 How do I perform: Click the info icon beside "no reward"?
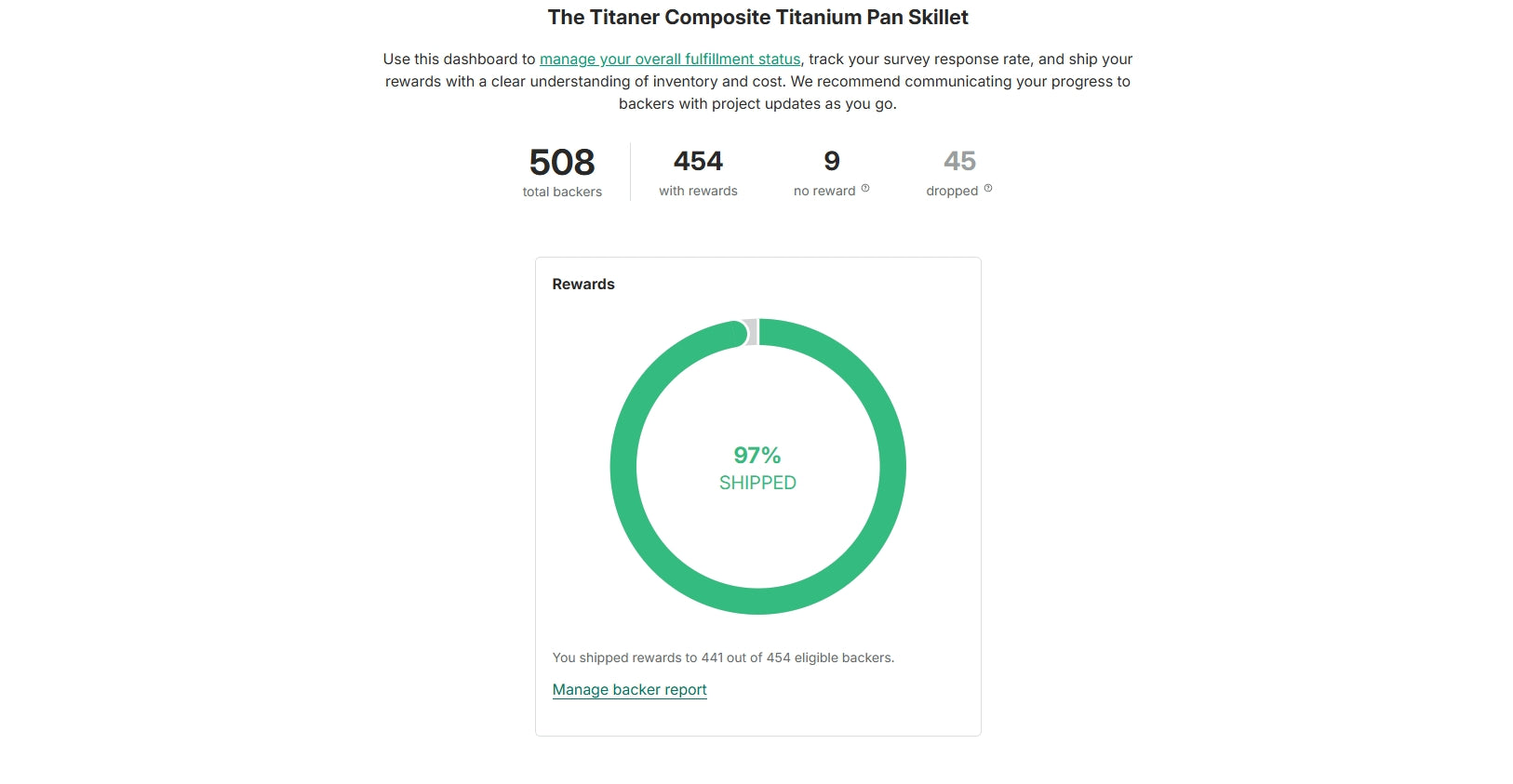tap(865, 189)
